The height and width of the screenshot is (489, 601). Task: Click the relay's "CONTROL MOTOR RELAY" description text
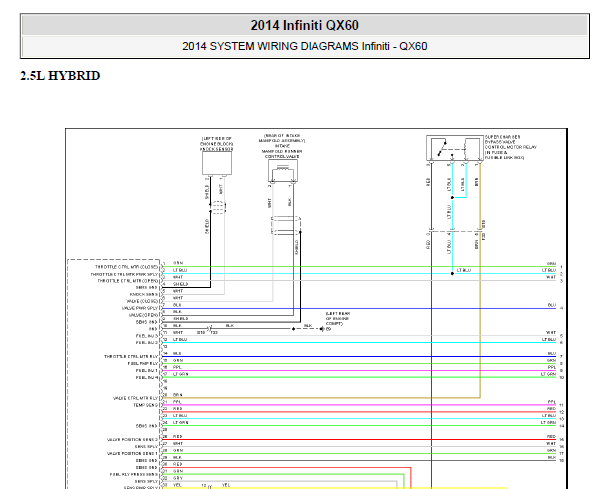511,147
